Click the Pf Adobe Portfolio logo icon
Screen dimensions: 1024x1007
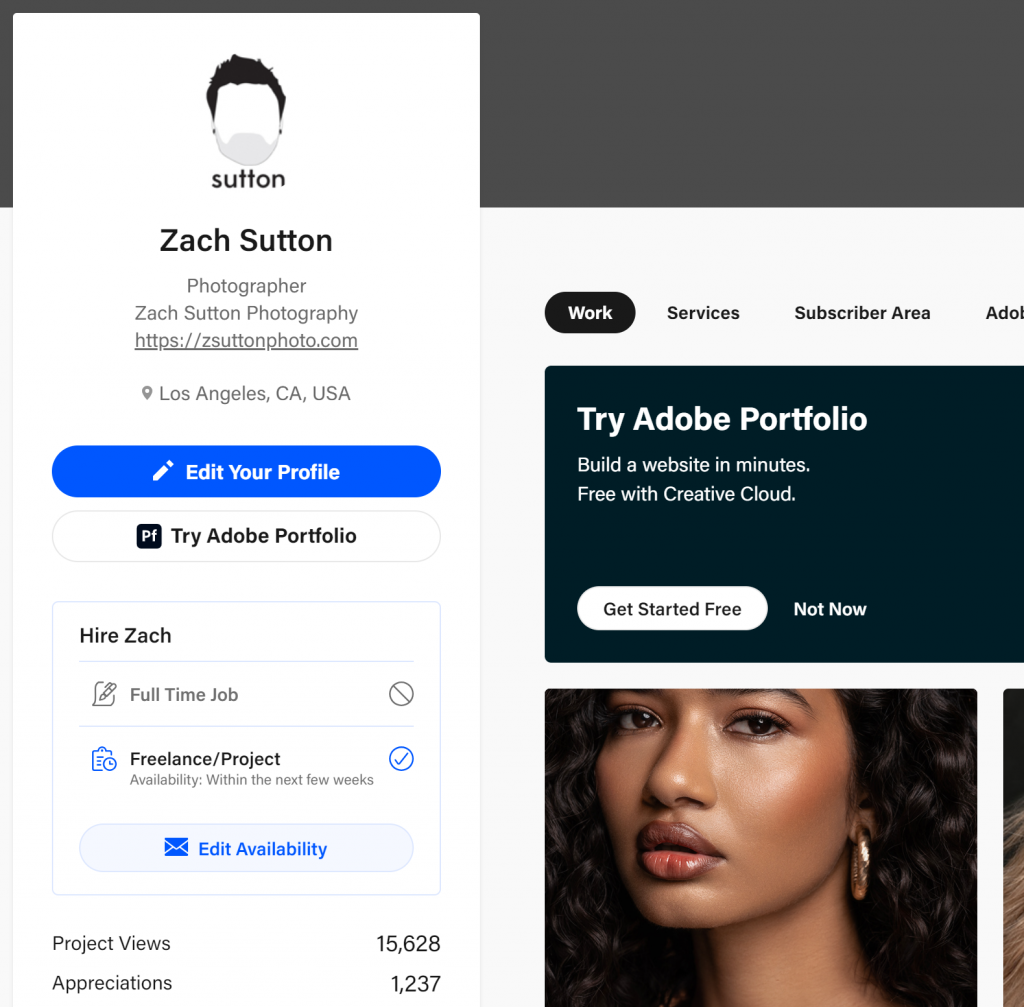pyautogui.click(x=149, y=536)
